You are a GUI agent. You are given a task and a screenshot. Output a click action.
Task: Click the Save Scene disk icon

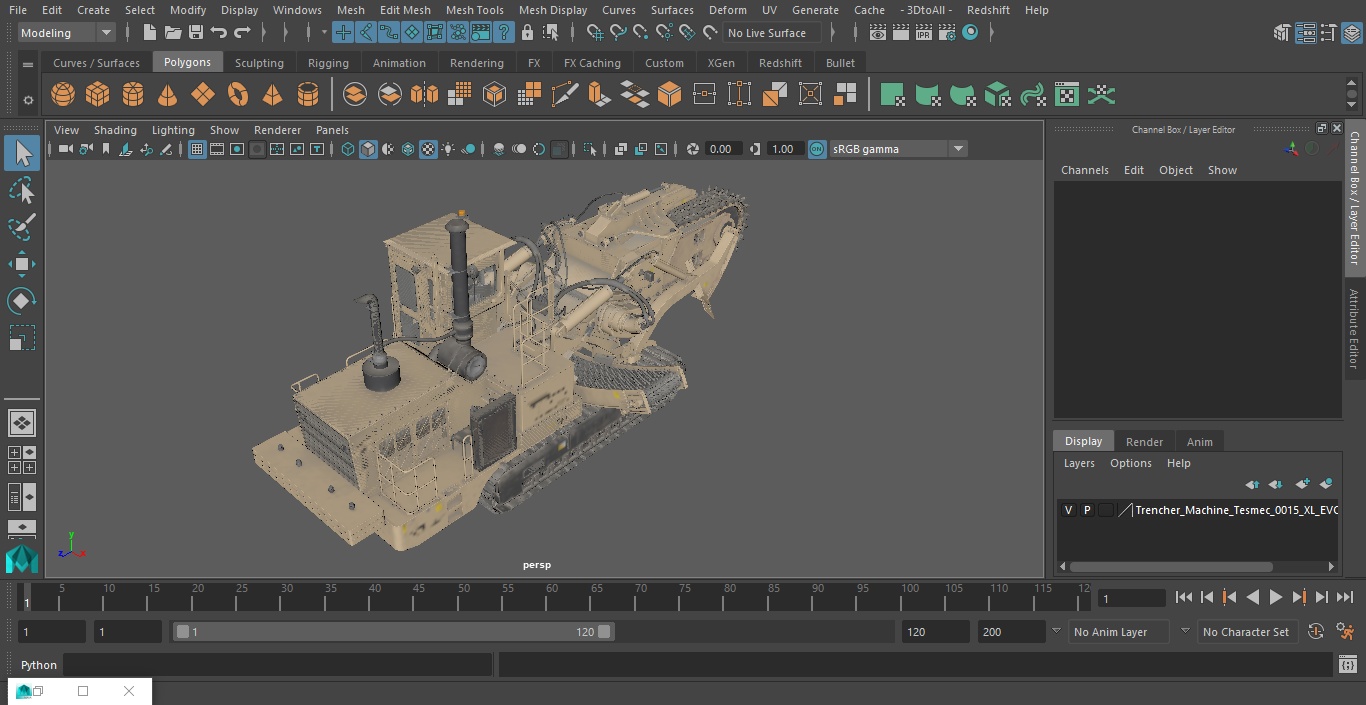(196, 33)
